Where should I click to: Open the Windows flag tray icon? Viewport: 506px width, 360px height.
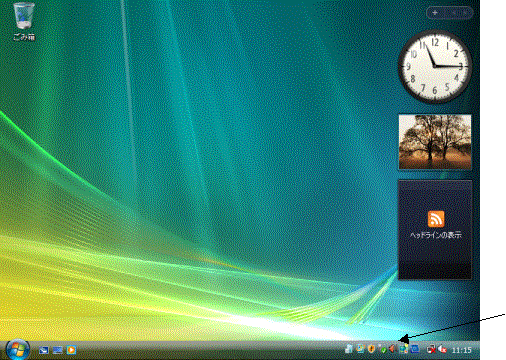click(360, 349)
